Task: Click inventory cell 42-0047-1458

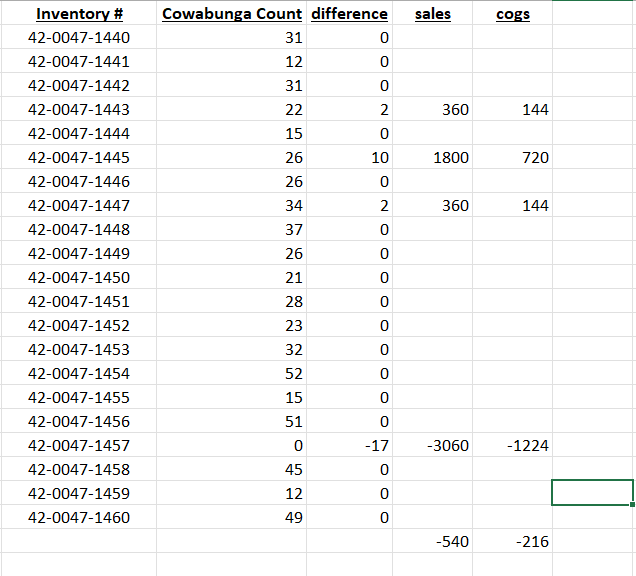Action: coord(79,469)
